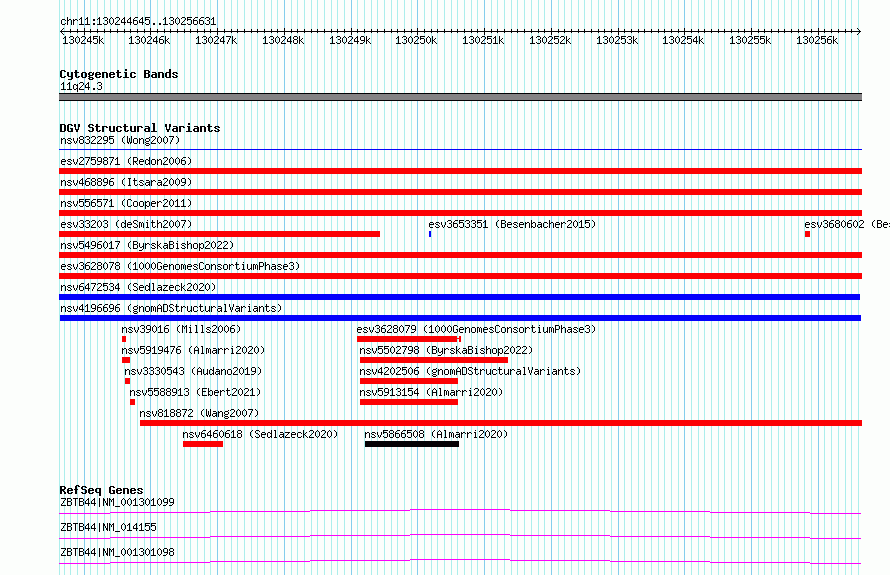Open the nsv5913154 (Almarri2020) variant label

tap(431, 392)
